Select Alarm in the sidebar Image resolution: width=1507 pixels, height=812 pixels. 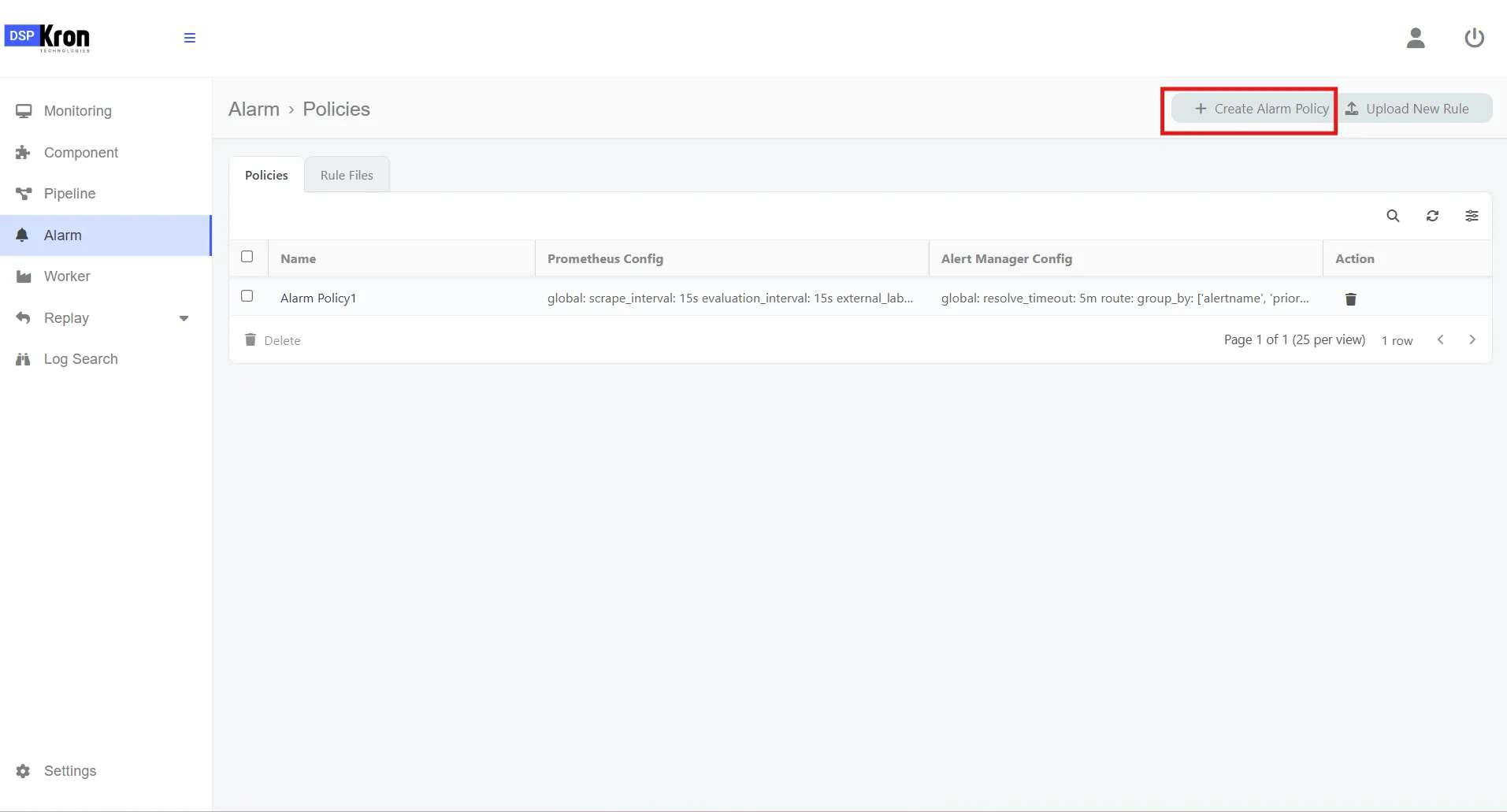coord(106,235)
